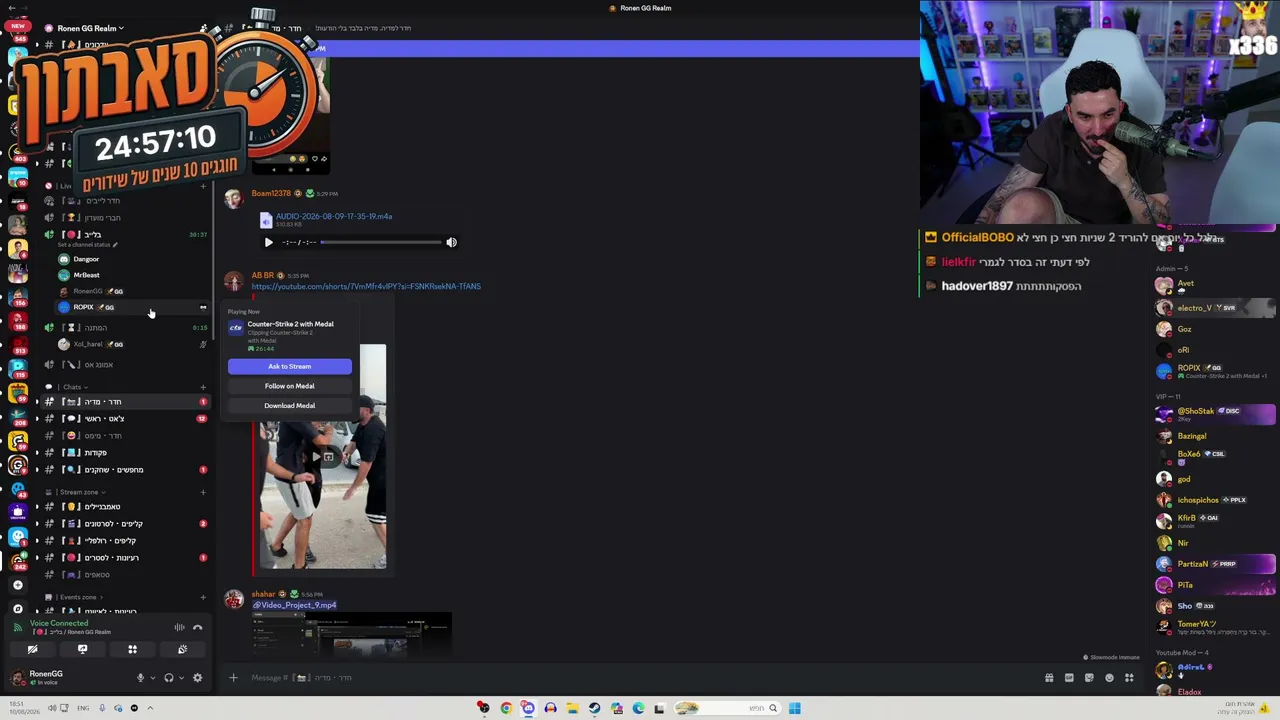Screen dimensions: 1280x720
Task: Start an activity from voice controls
Action: coord(132,650)
